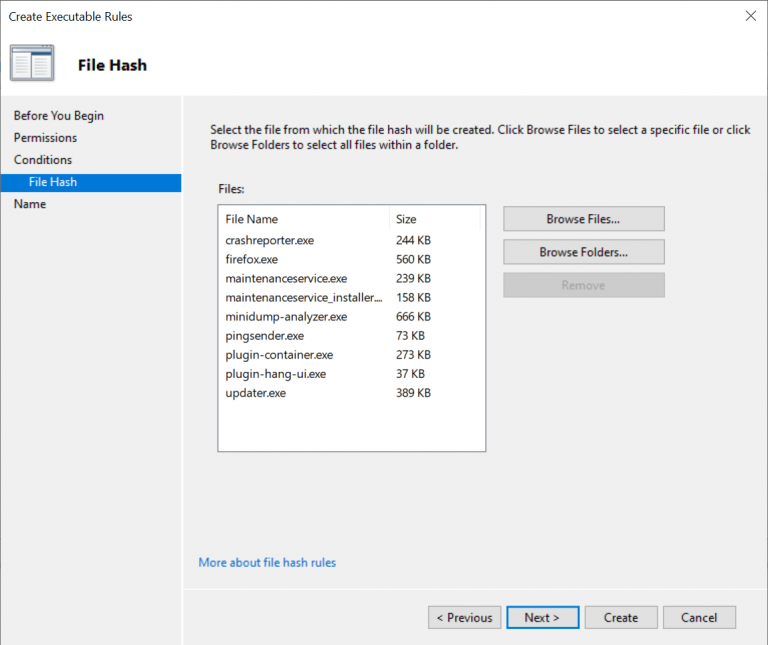768x645 pixels.
Task: Select pingsender.exe file entry
Action: point(264,336)
